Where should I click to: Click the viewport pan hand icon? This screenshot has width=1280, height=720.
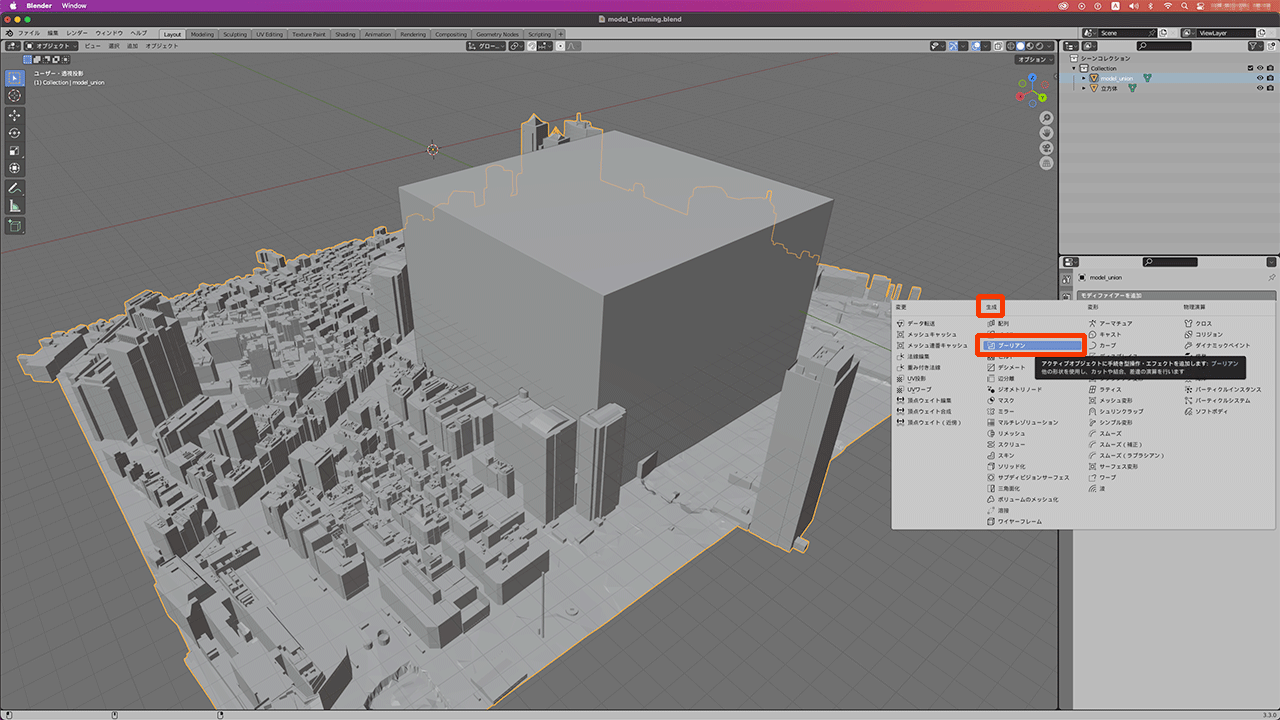coord(1046,133)
